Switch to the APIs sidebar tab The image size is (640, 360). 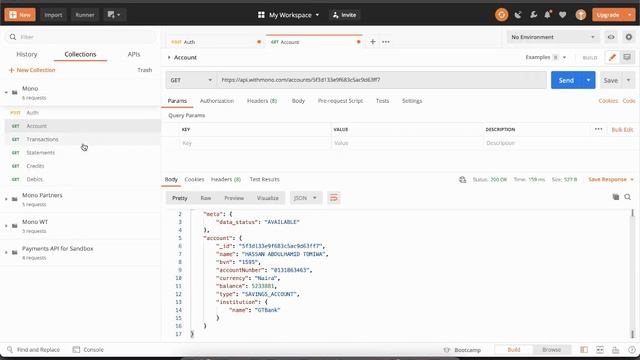[x=133, y=54]
